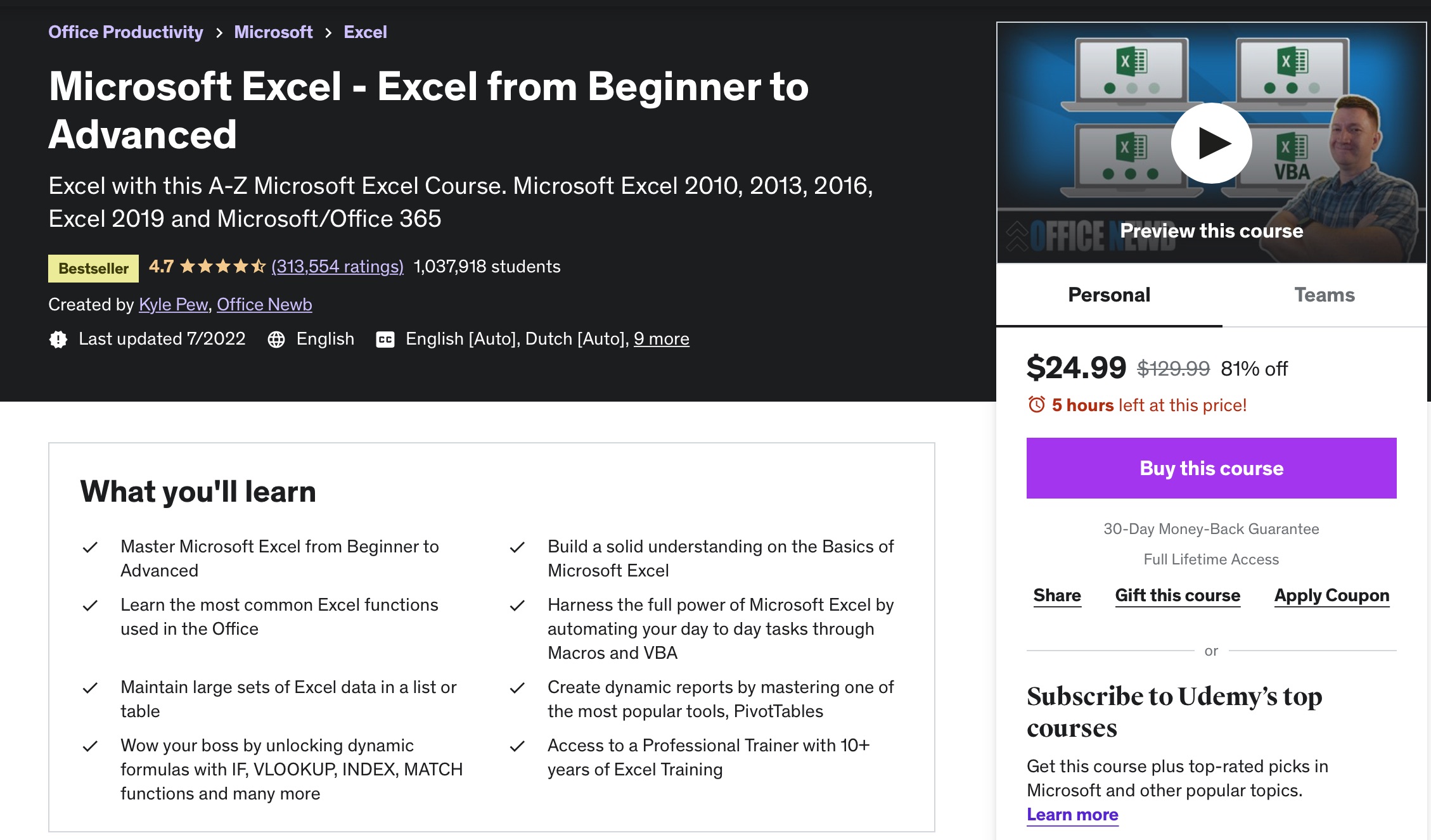Click the breadcrumb chevron before Excel
Image resolution: width=1431 pixels, height=840 pixels.
click(x=328, y=33)
